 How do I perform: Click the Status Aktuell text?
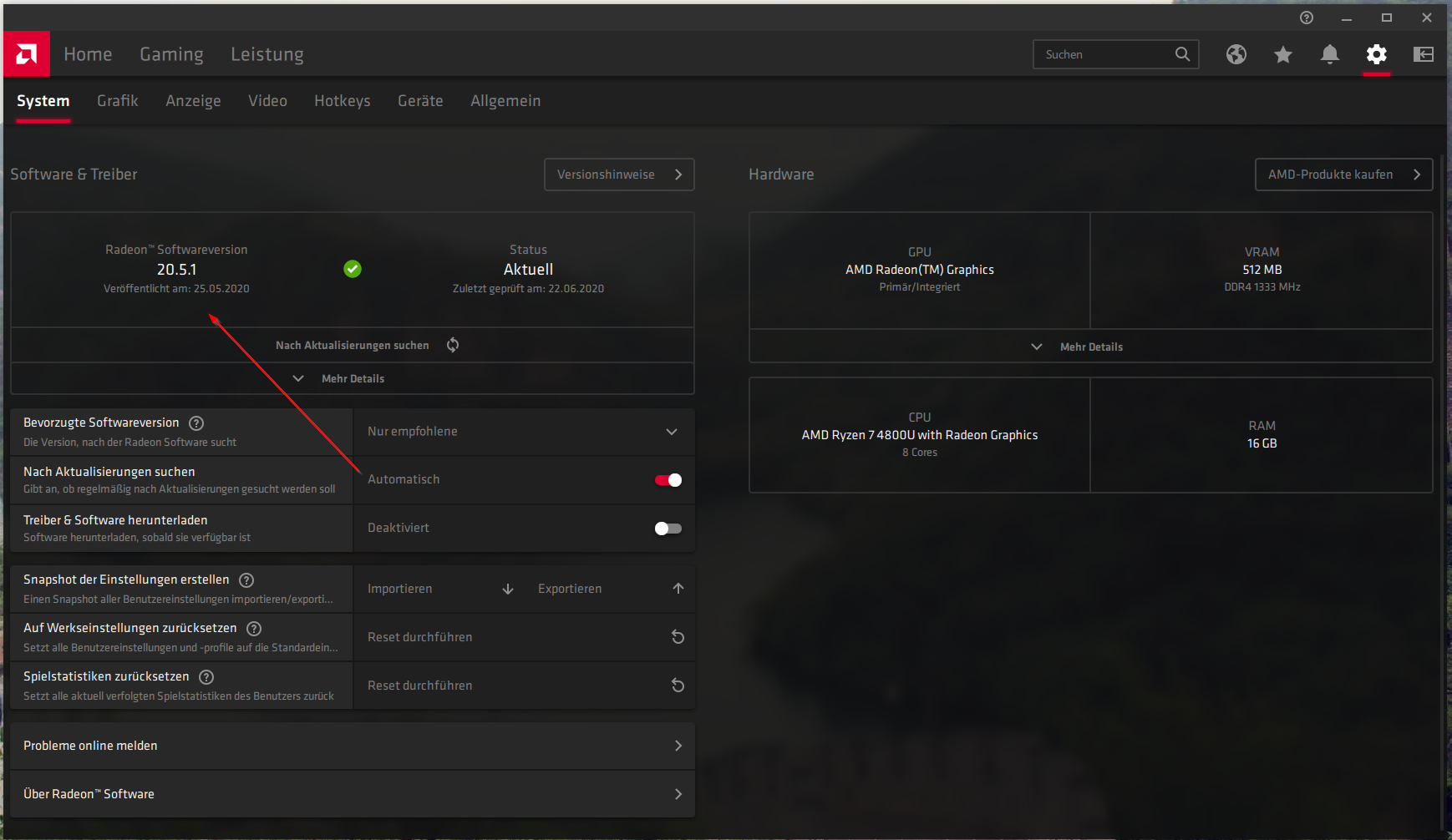(528, 270)
